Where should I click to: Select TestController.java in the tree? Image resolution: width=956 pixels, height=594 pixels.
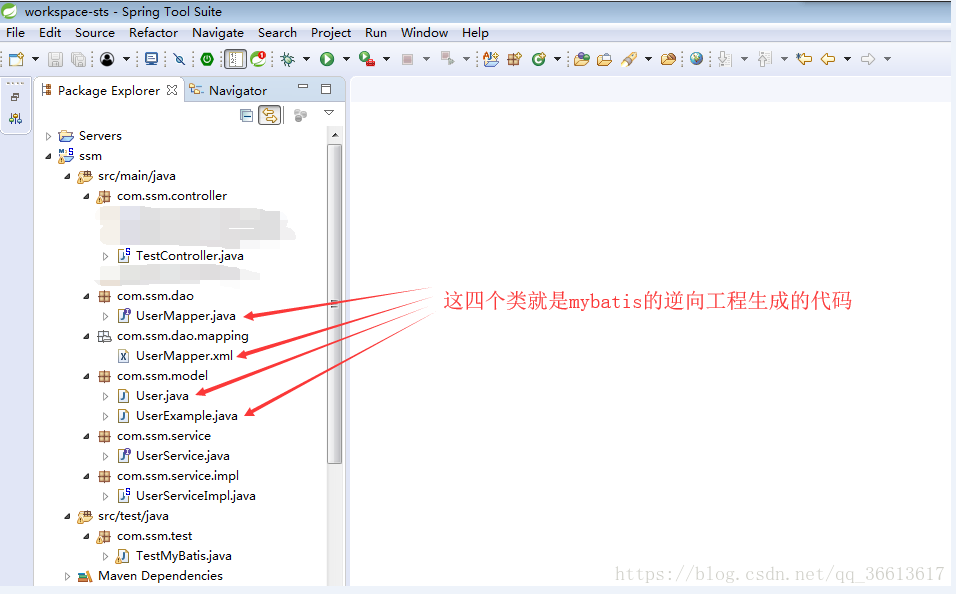click(x=189, y=256)
